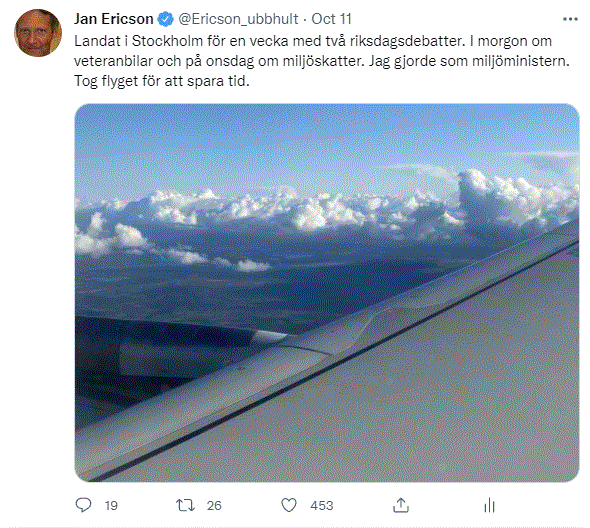
Task: Click the 453 likes count
Action: pos(322,505)
